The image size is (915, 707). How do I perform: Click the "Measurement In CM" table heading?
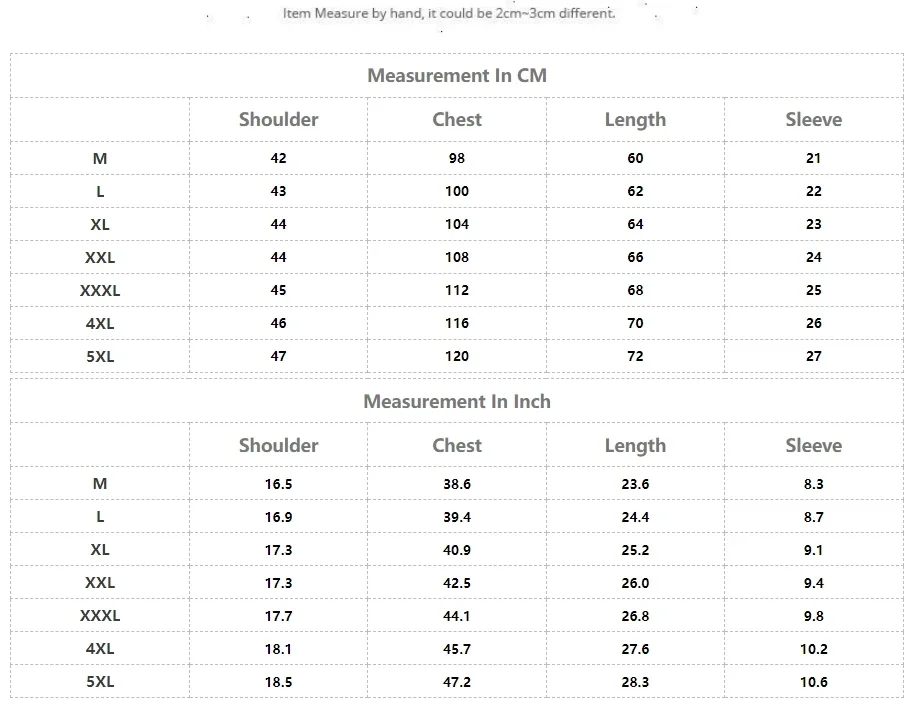pos(457,75)
